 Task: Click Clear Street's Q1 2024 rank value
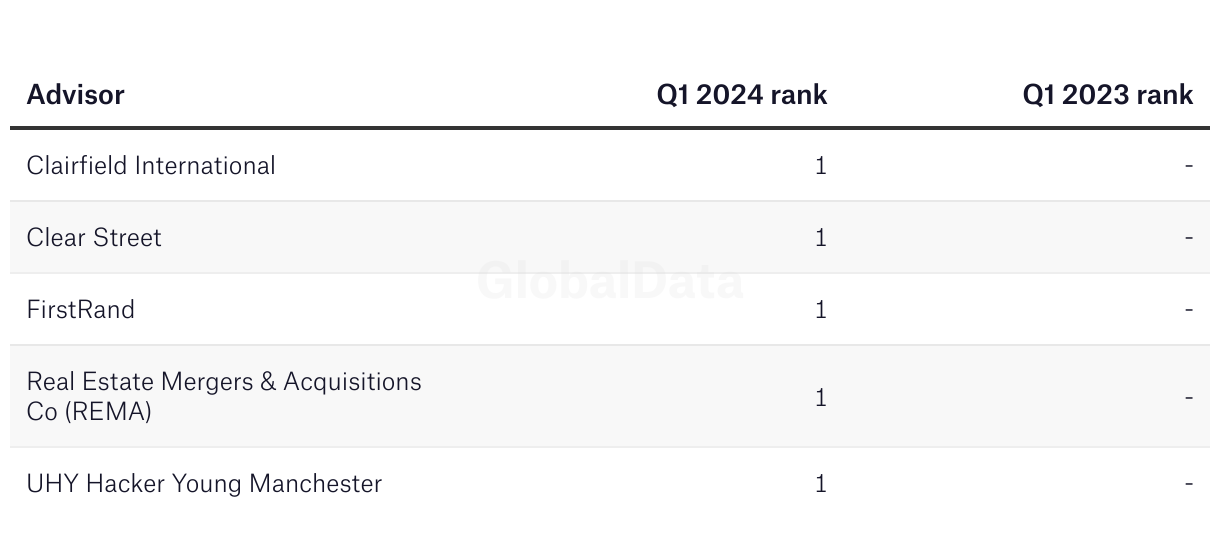(821, 237)
